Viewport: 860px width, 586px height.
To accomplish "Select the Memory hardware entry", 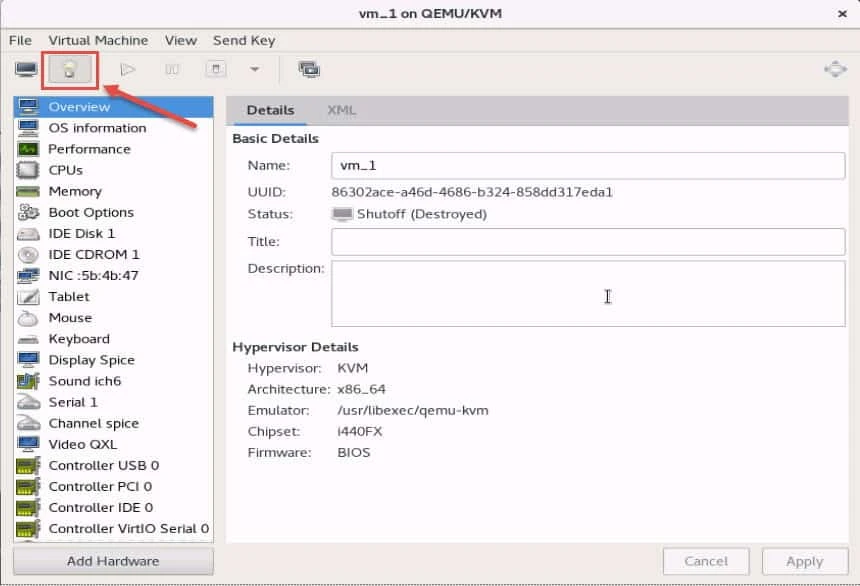I will pyautogui.click(x=75, y=191).
